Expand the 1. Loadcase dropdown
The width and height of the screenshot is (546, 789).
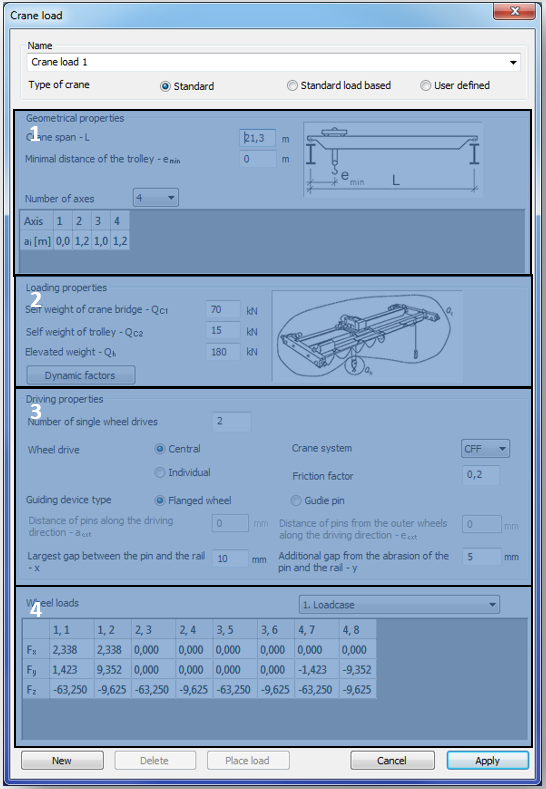click(399, 604)
